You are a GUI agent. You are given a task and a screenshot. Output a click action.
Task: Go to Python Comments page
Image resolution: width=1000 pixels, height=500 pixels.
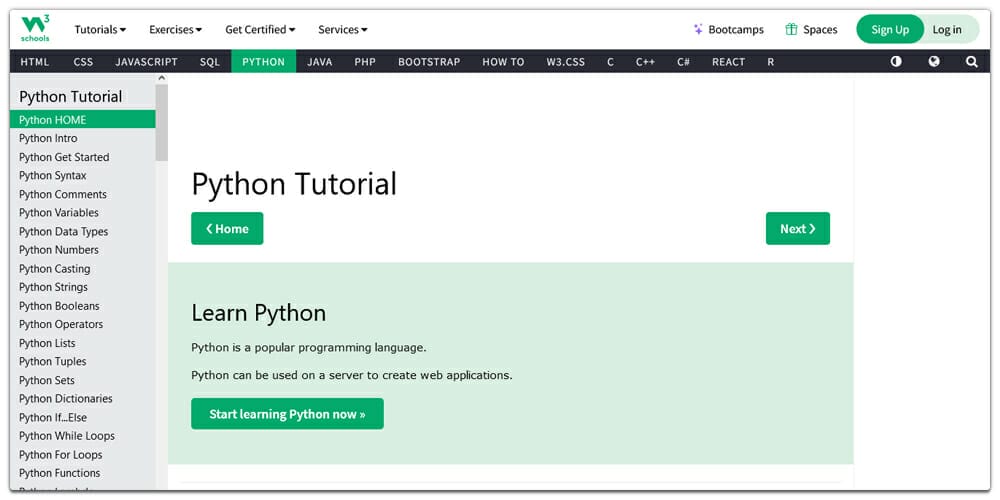82,195
